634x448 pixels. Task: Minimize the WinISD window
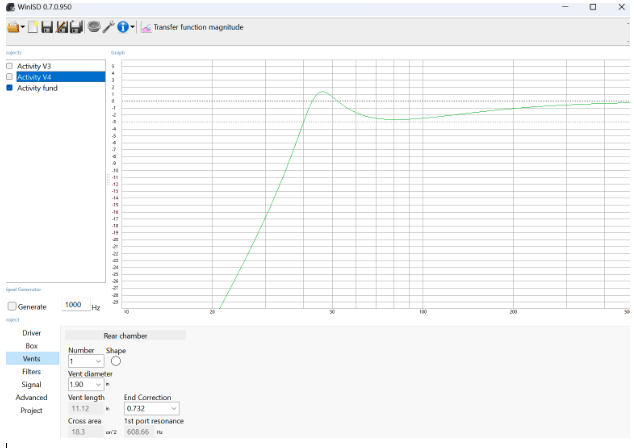point(565,7)
